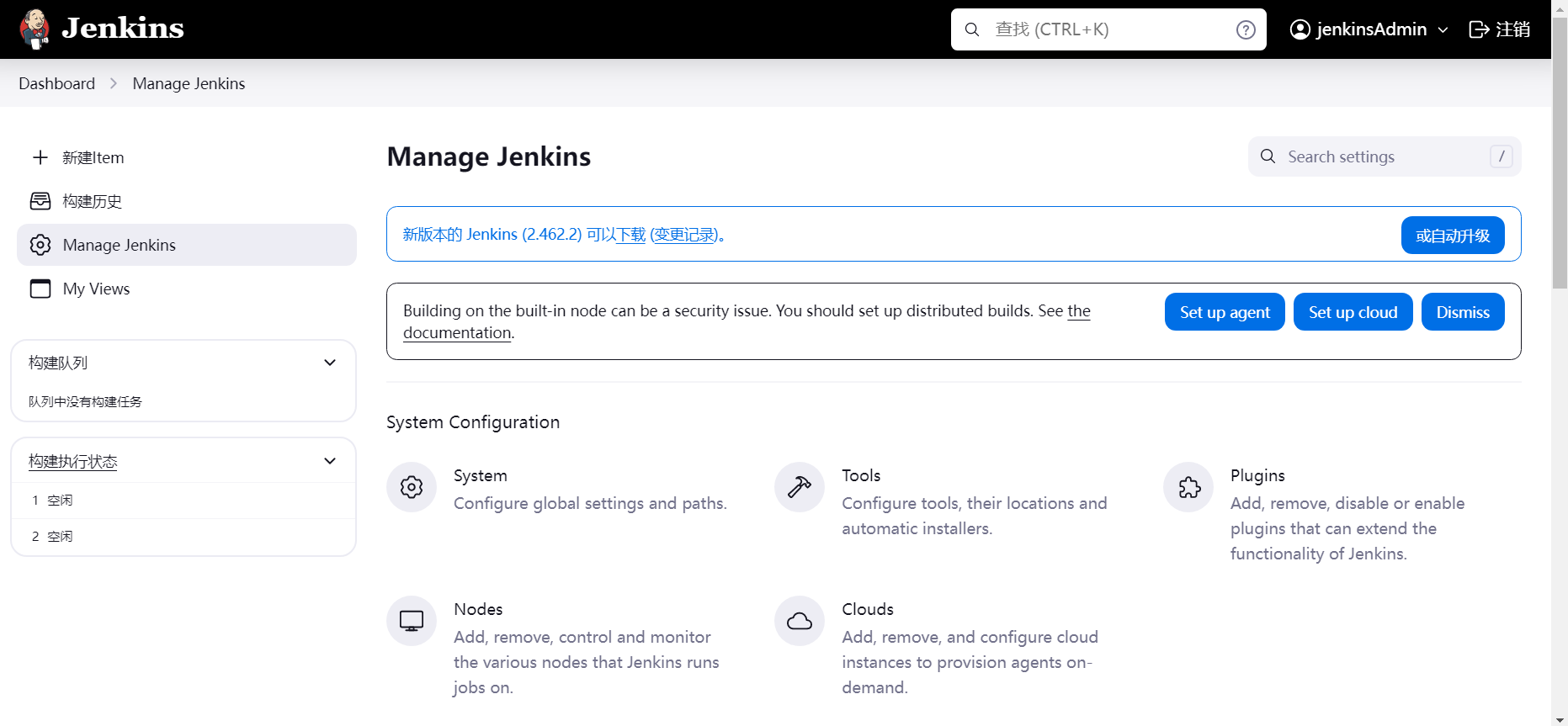This screenshot has height=726, width=1568.
Task: Select Manage Jenkins in sidebar
Action: point(187,245)
